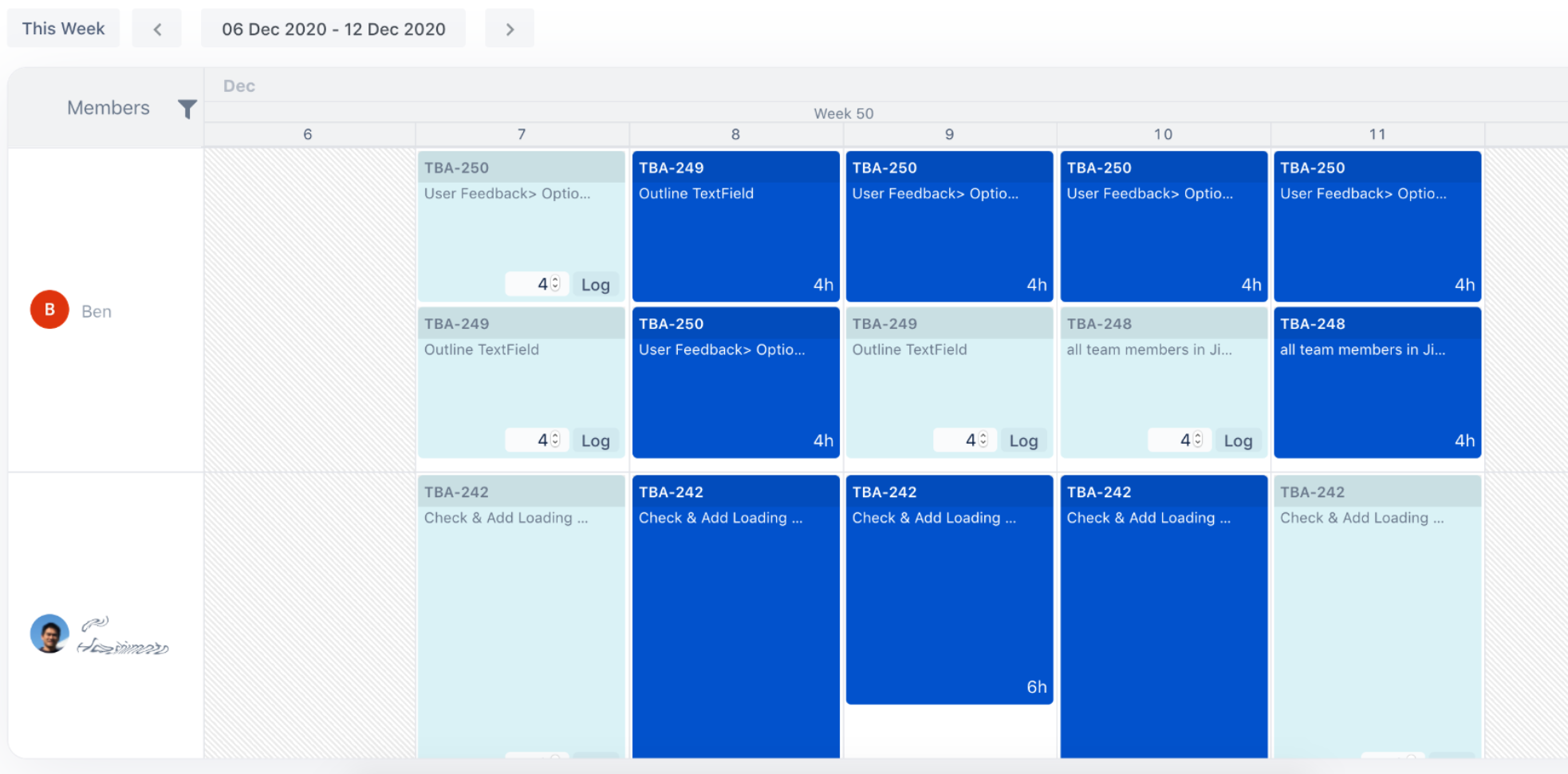Click the day 7 column header
The width and height of the screenshot is (1568, 774).
pyautogui.click(x=522, y=134)
